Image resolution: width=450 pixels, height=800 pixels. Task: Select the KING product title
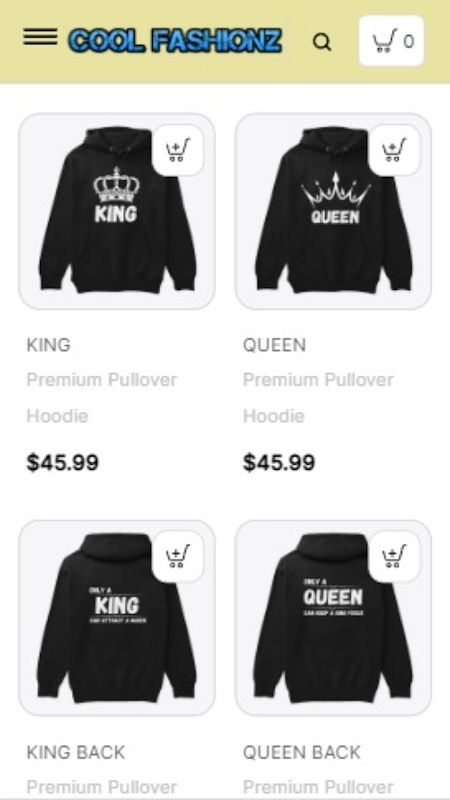pos(48,345)
